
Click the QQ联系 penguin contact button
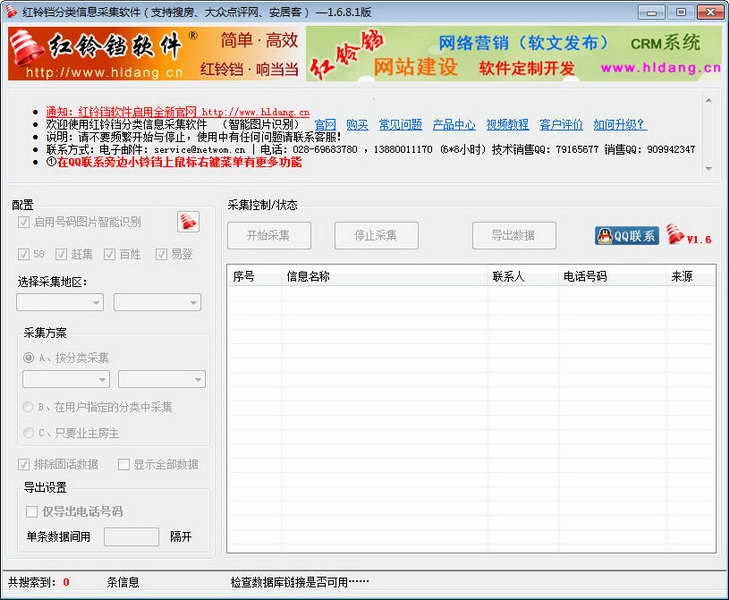coord(627,236)
